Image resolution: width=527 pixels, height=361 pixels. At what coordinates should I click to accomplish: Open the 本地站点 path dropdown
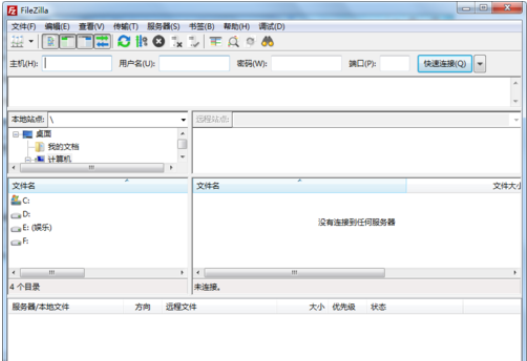coord(183,120)
